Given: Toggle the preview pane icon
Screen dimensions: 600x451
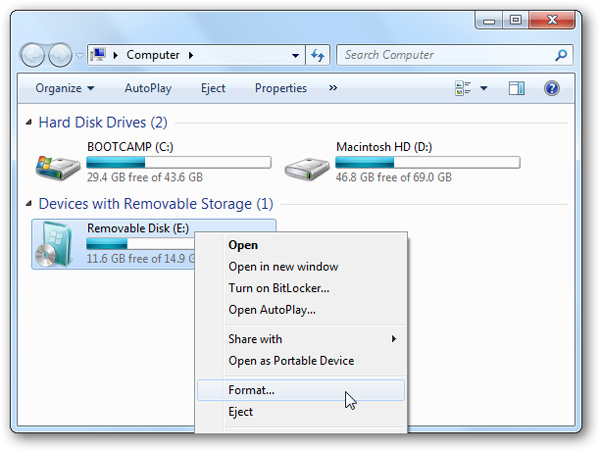Looking at the screenshot, I should [517, 88].
